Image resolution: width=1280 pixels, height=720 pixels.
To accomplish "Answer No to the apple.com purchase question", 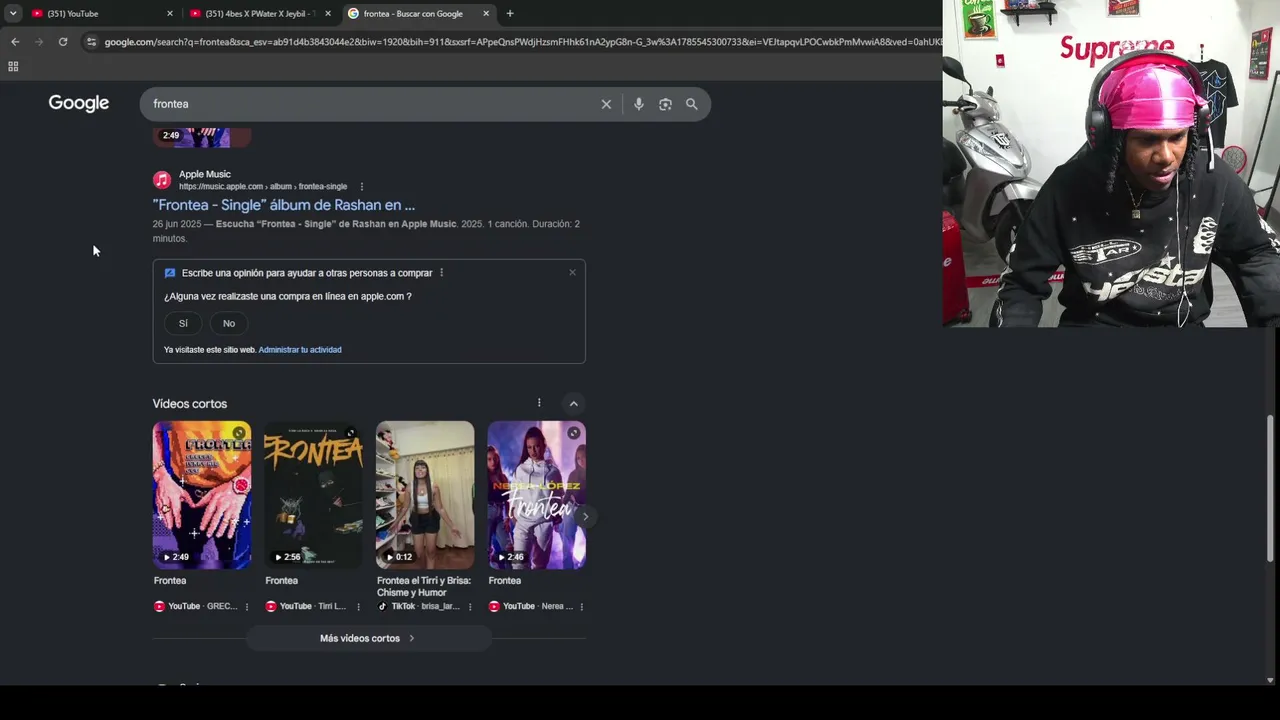I will (x=229, y=323).
